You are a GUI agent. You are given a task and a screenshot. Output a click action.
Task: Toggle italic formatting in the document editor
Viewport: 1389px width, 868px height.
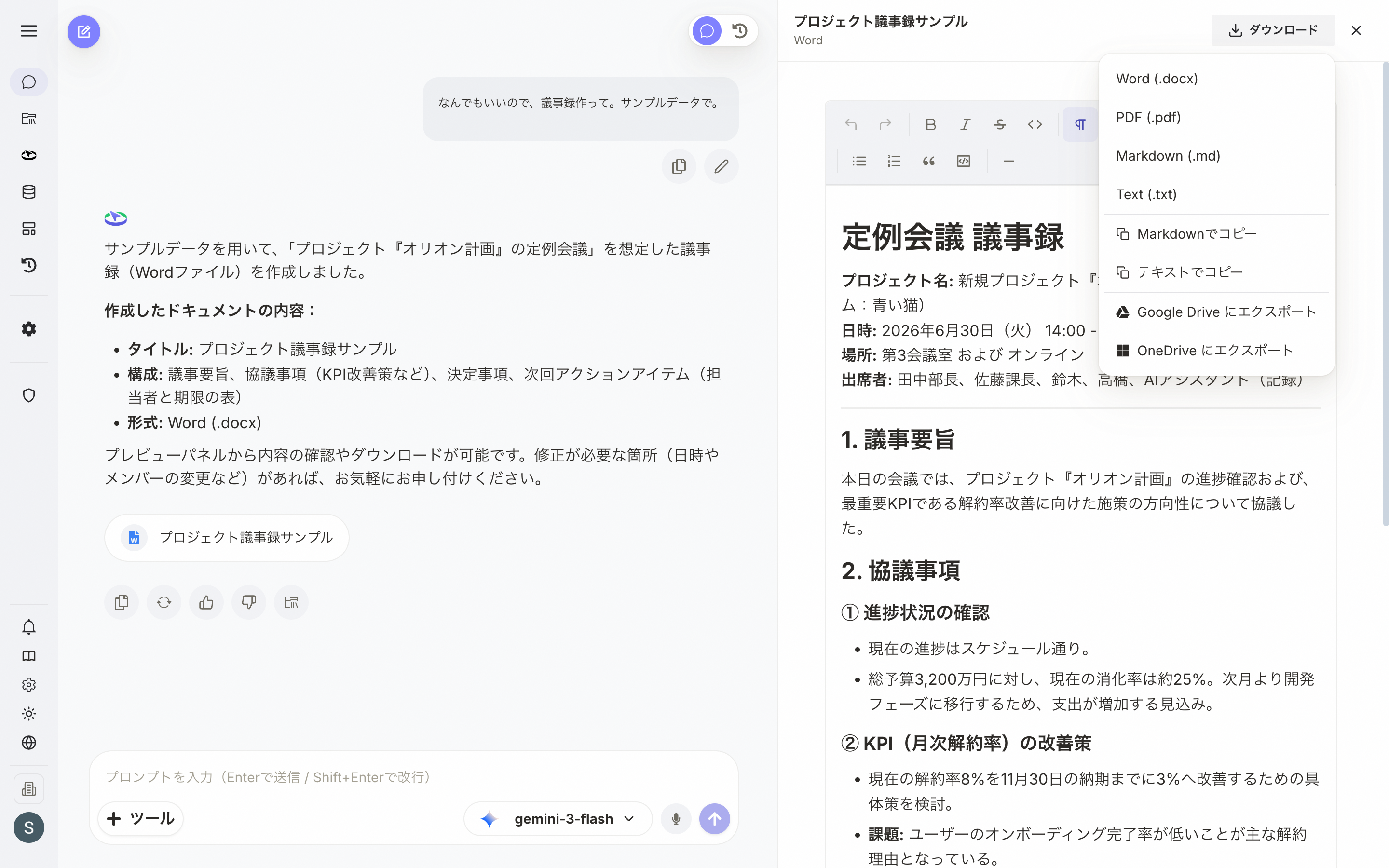tap(966, 124)
